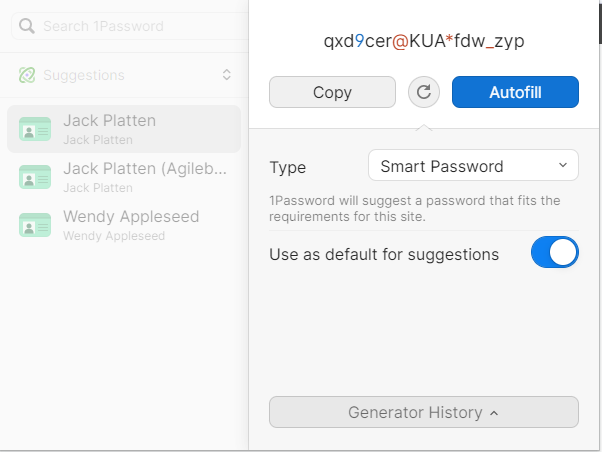Click the magnifier icon in the search bar
This screenshot has width=602, height=452.
(x=27, y=26)
